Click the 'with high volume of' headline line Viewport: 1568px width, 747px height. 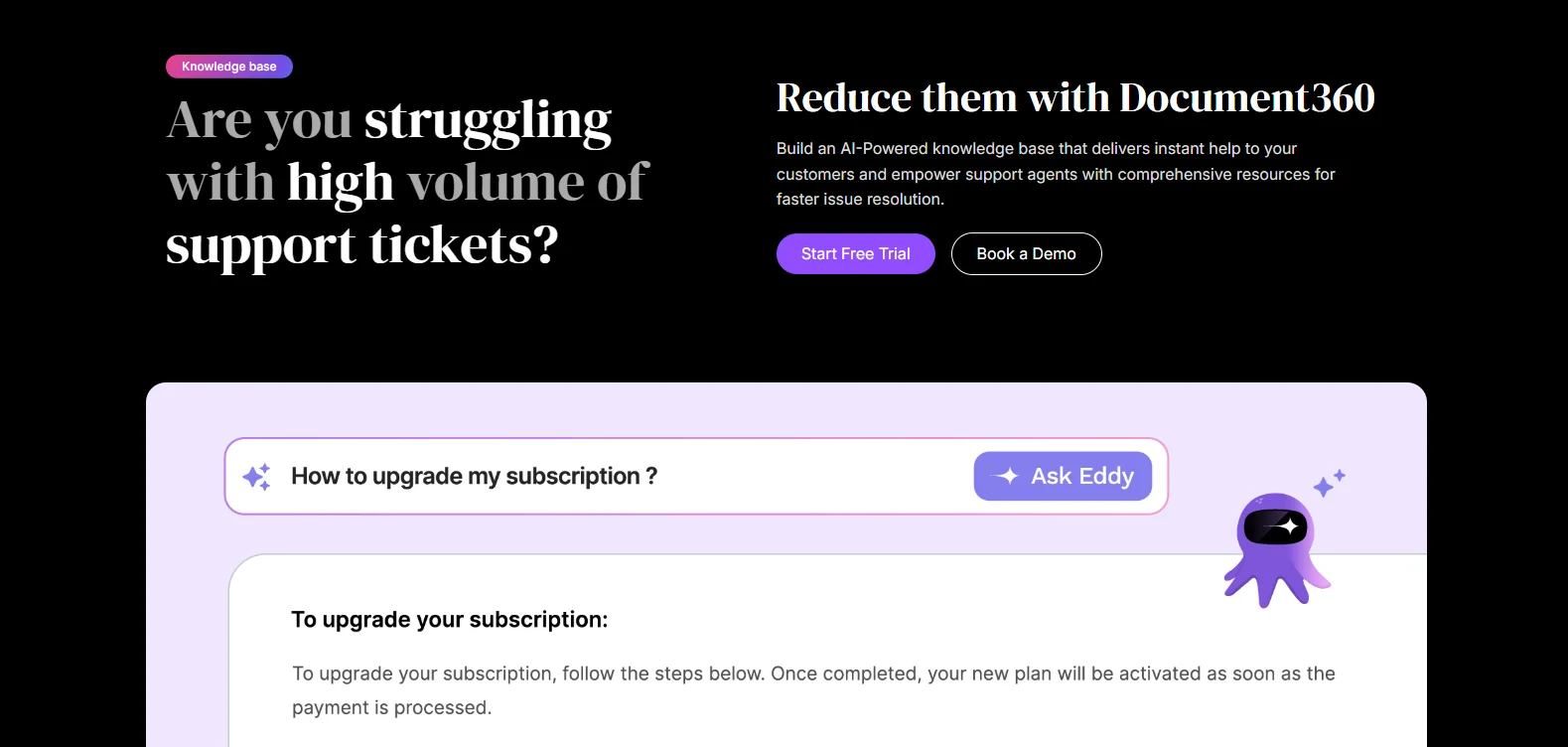coord(407,183)
